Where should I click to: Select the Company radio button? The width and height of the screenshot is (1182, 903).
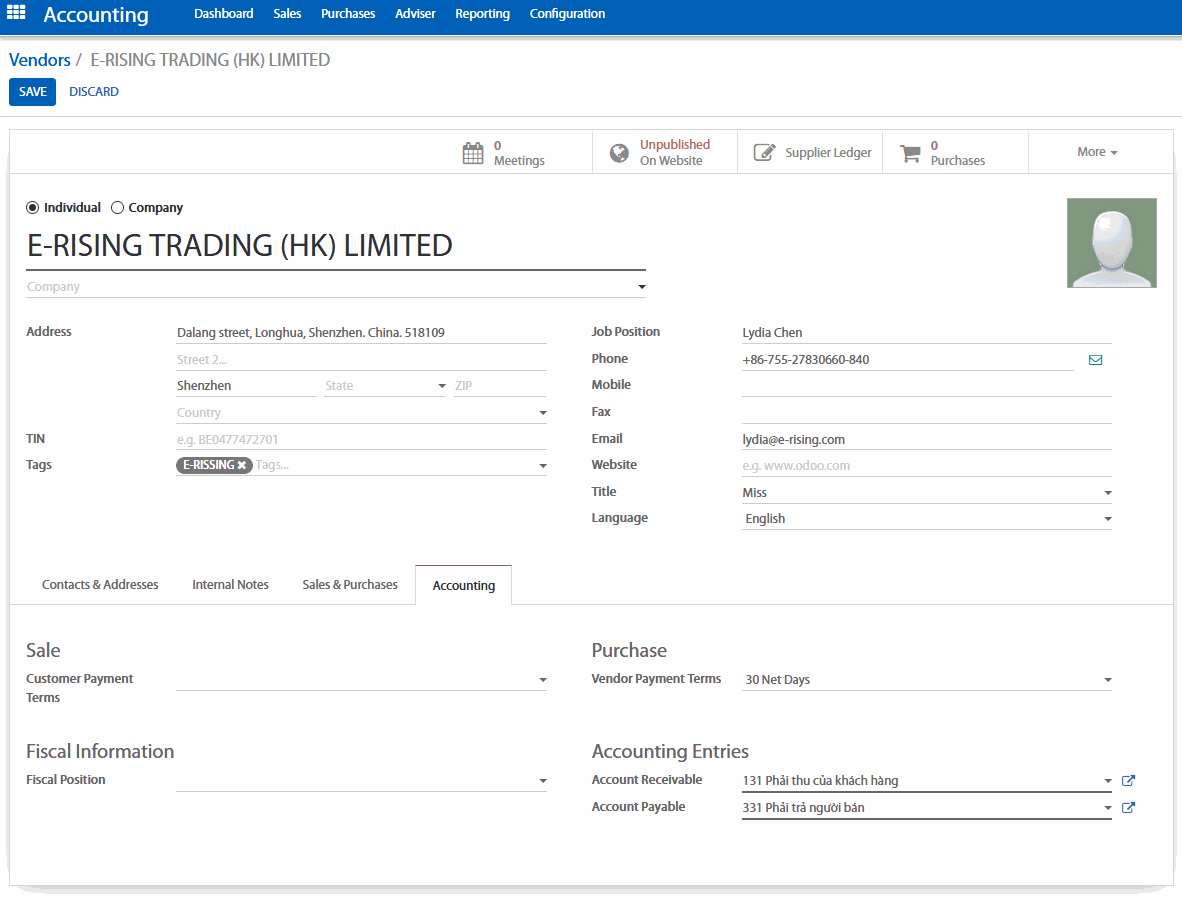(x=118, y=208)
